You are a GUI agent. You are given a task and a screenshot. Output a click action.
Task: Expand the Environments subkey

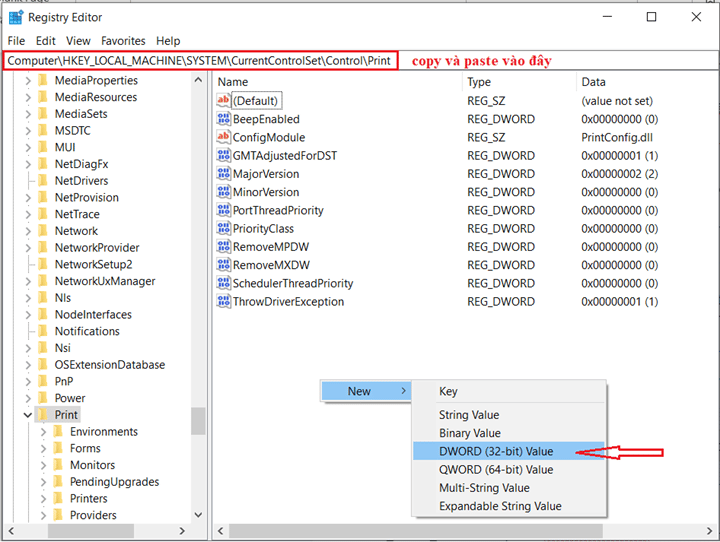tap(42, 432)
